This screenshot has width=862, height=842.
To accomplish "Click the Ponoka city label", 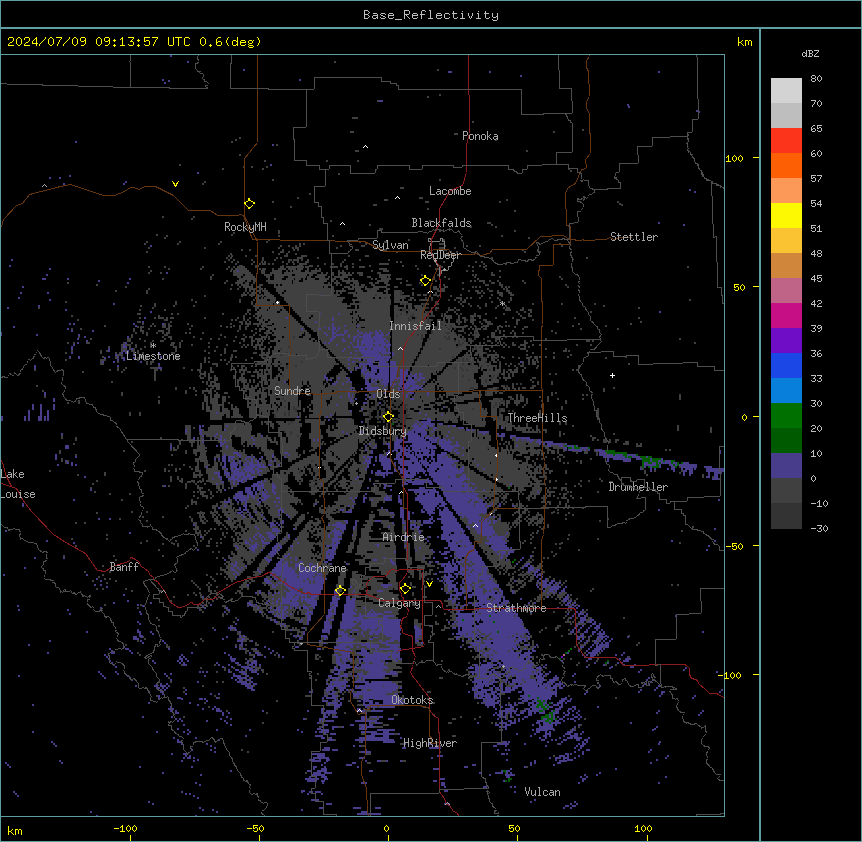I will pyautogui.click(x=480, y=136).
